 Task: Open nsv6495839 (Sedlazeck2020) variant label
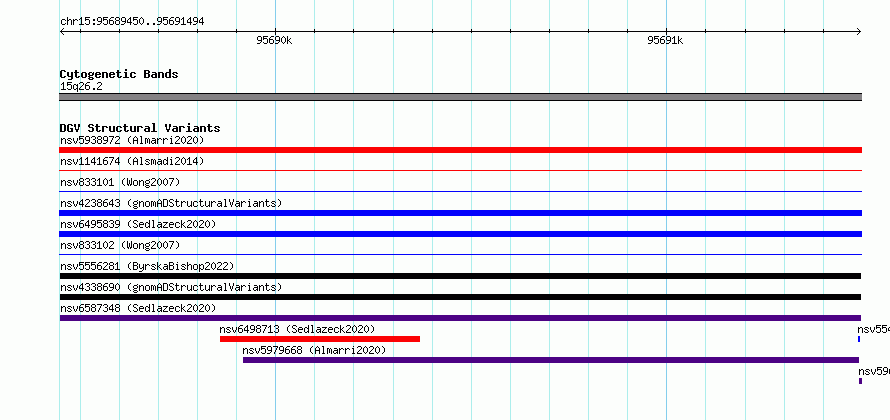pos(138,224)
